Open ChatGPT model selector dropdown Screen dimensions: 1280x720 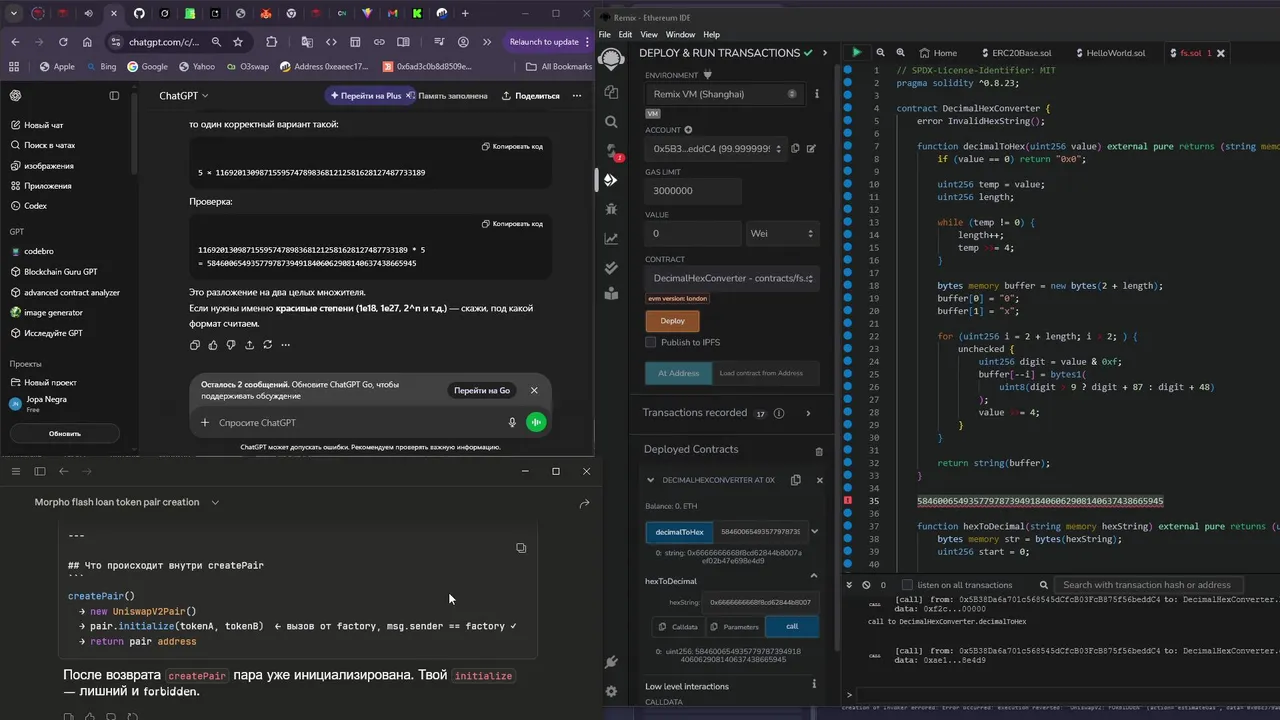[184, 96]
